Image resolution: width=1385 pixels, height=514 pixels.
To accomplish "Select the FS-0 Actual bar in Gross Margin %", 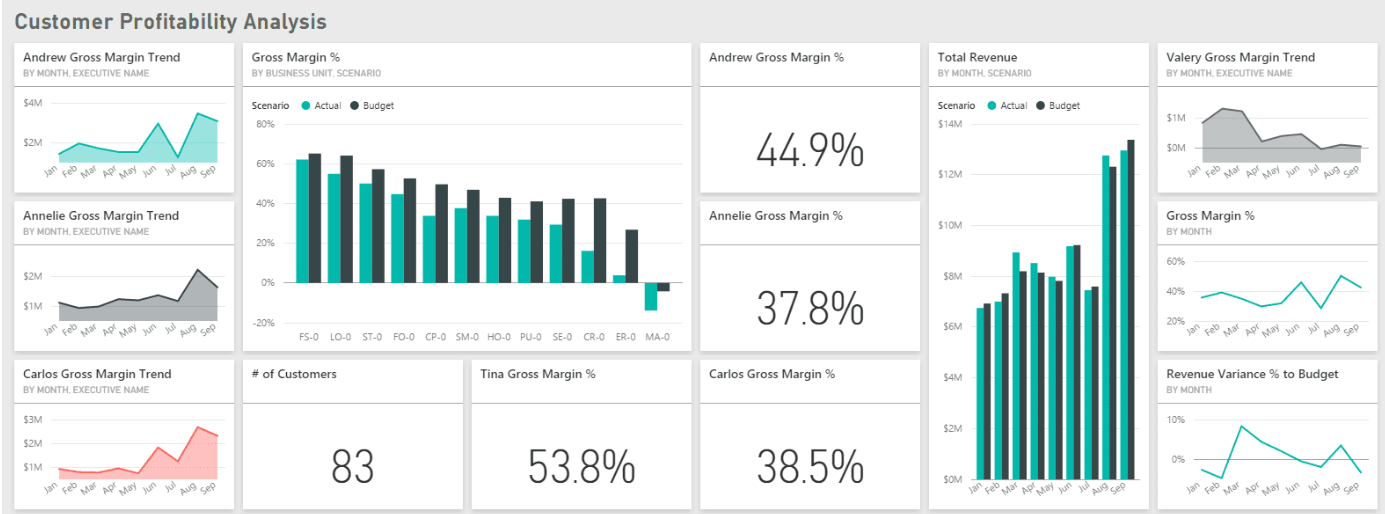I will (302, 221).
